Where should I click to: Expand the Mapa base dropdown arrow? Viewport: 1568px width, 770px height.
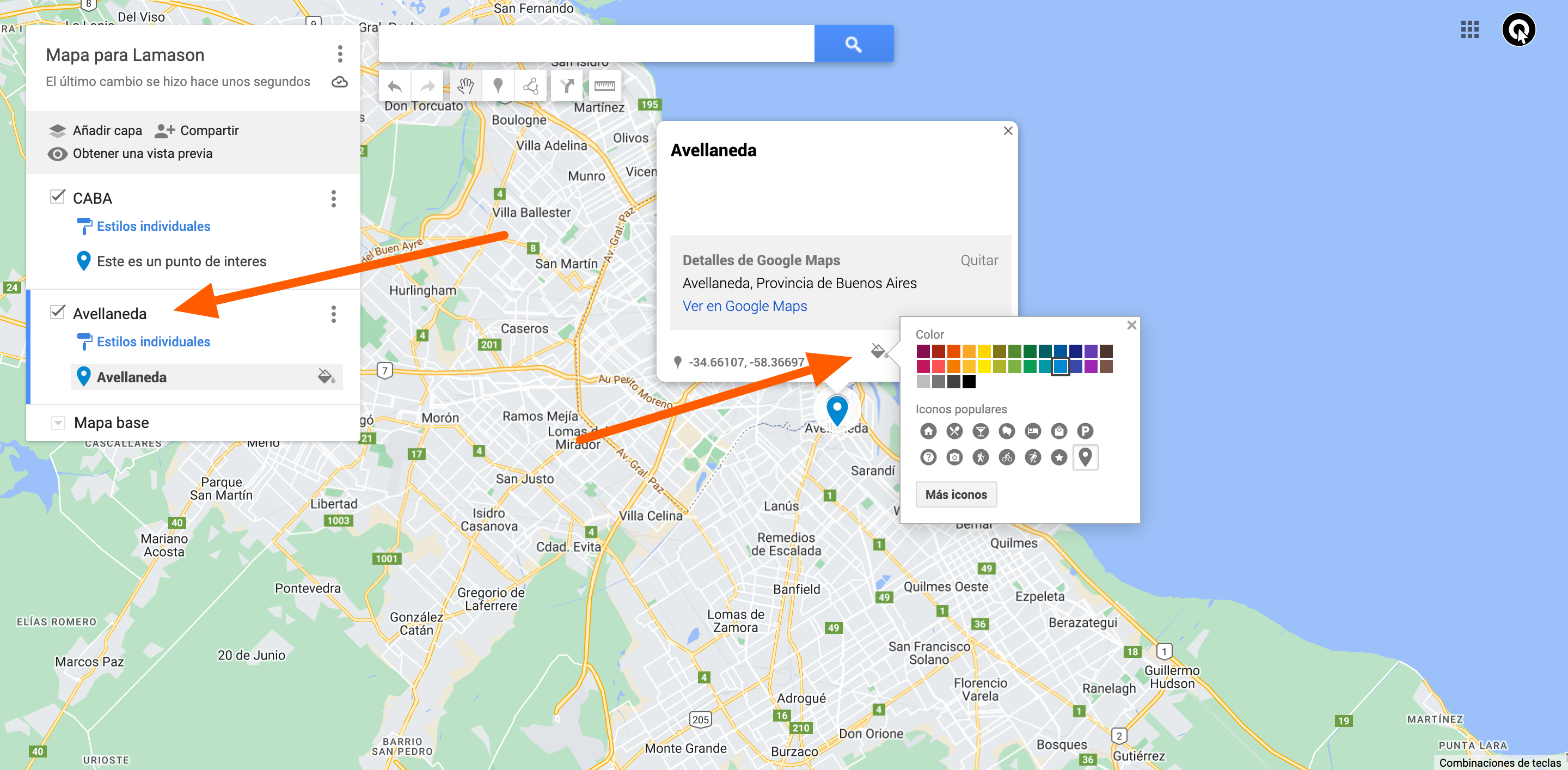click(58, 423)
